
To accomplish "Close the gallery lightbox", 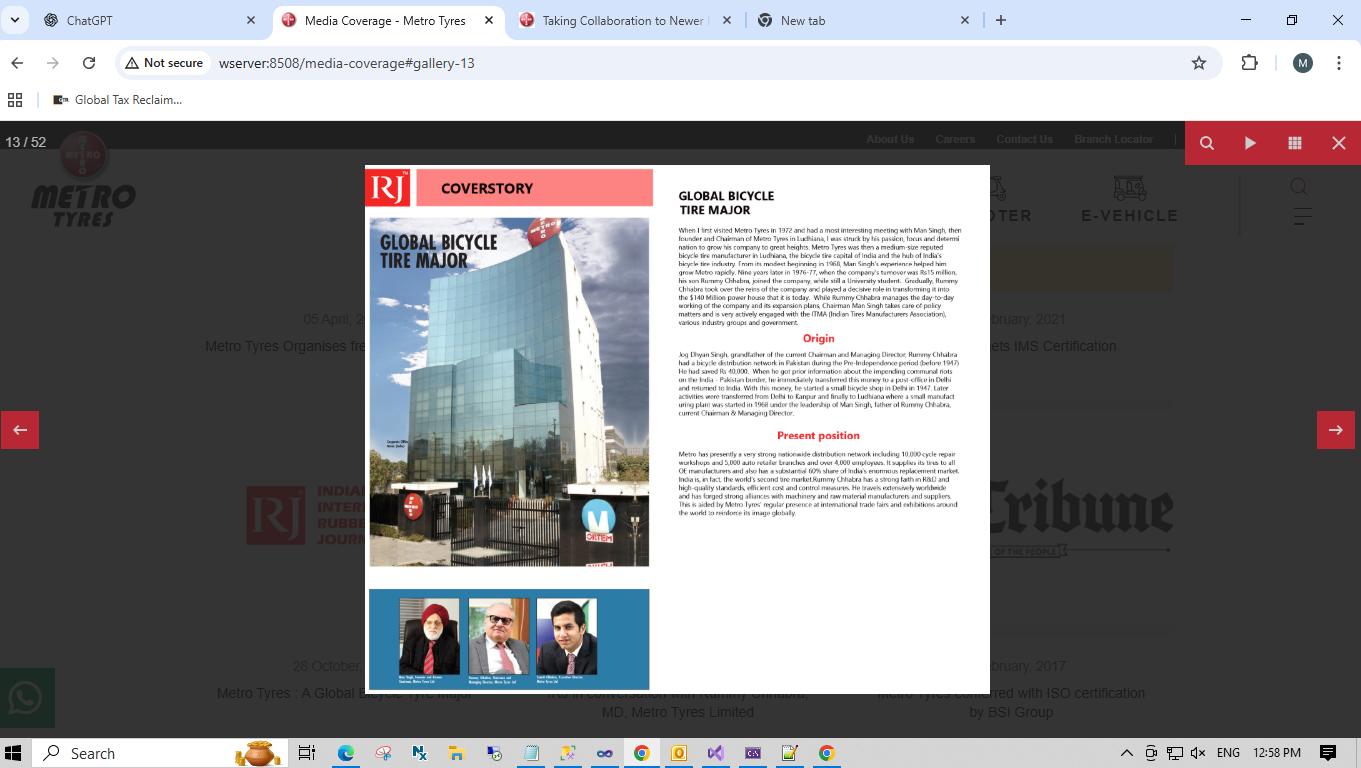I will 1339,143.
